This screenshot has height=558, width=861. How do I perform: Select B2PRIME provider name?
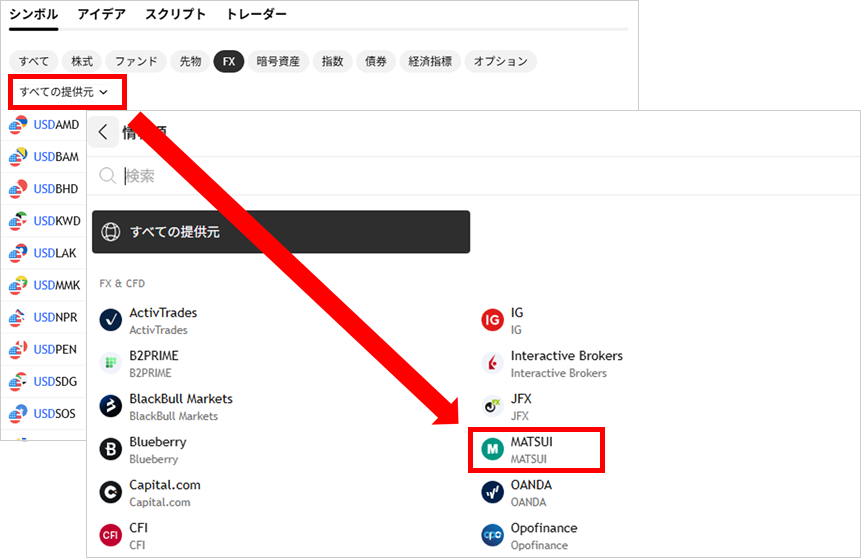pyautogui.click(x=154, y=356)
